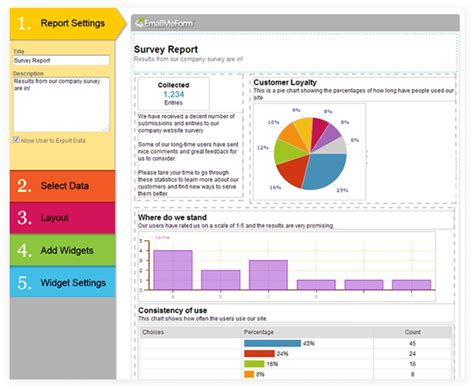Toggle Allow User to Export Data checkbox

(16, 140)
